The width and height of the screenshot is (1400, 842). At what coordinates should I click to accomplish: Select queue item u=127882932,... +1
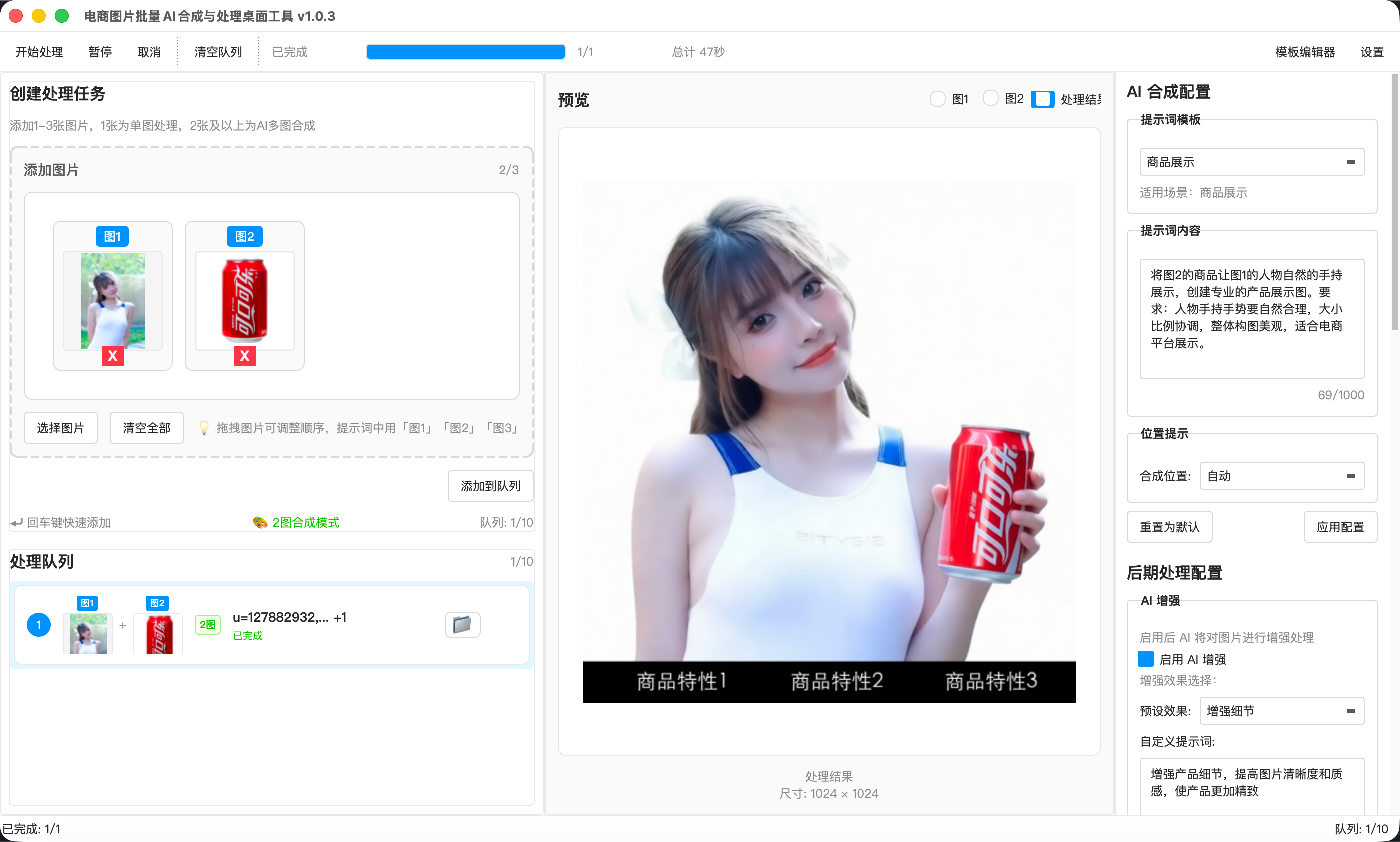(x=271, y=625)
